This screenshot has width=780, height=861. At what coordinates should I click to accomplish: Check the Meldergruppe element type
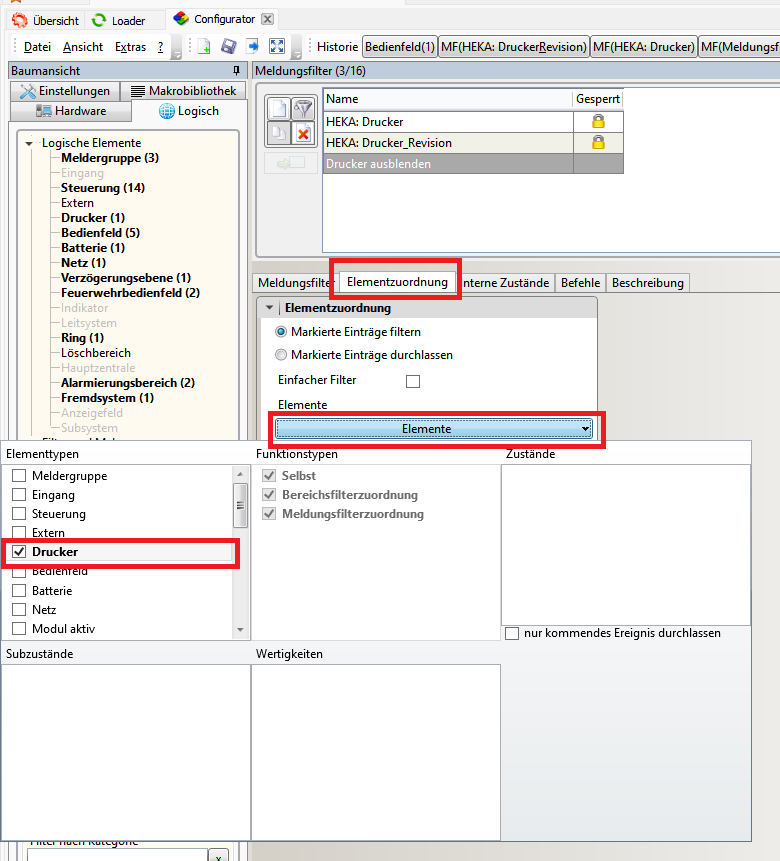[19, 476]
